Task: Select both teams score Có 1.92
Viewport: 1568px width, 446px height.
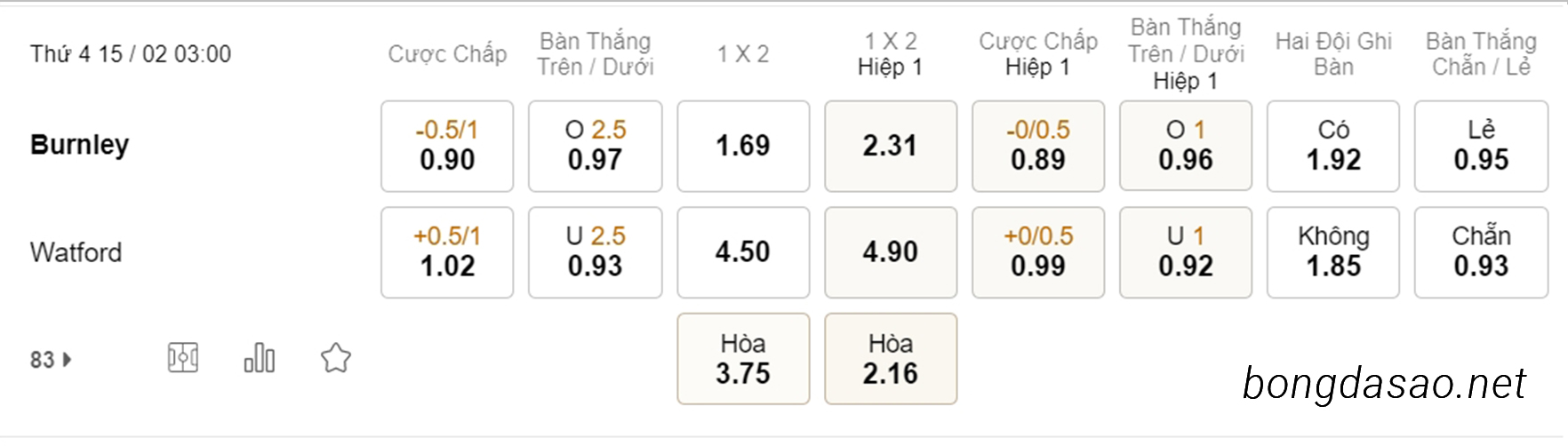Action: tap(1333, 146)
